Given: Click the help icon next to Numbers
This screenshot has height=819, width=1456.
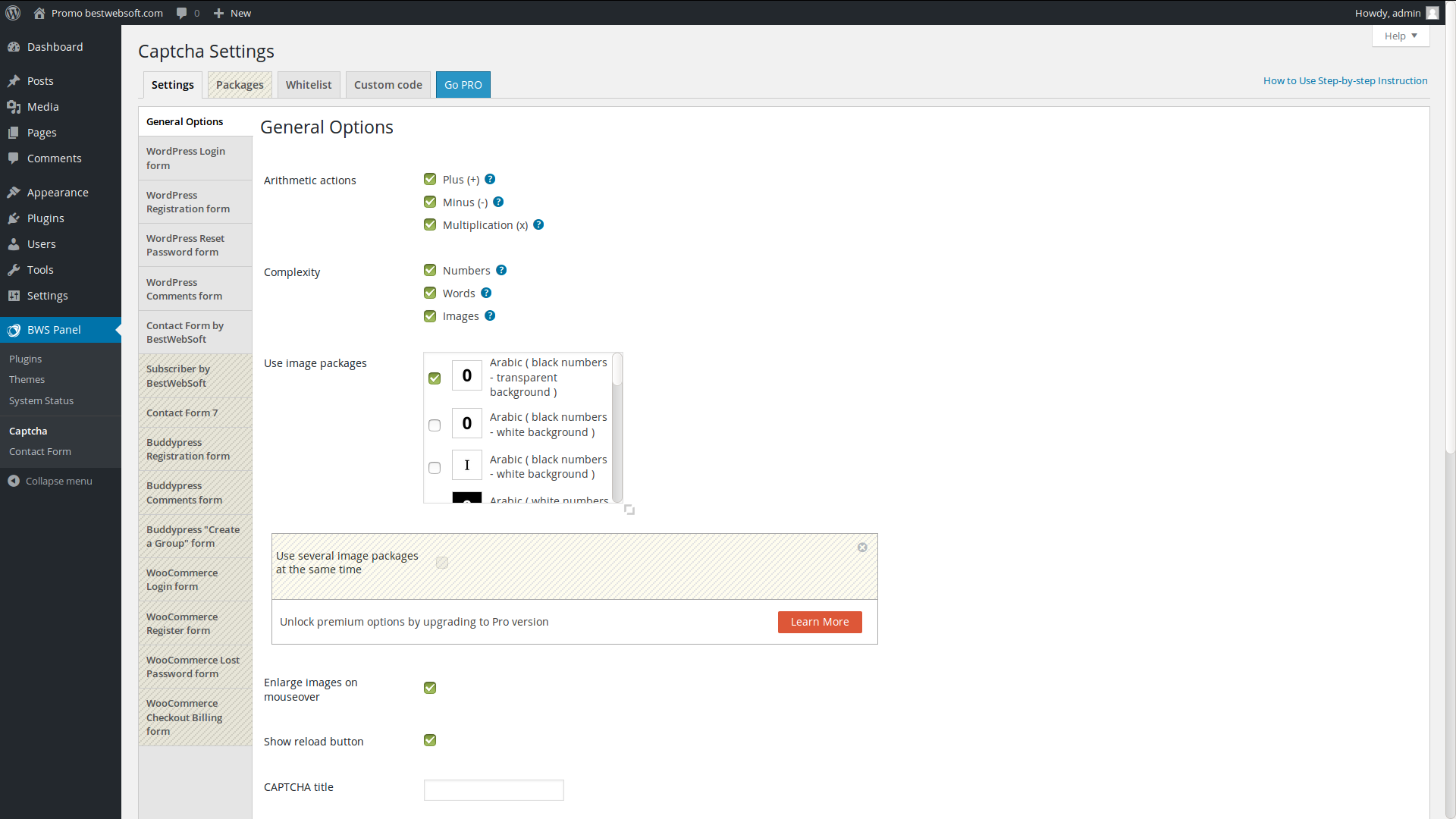Looking at the screenshot, I should [501, 270].
